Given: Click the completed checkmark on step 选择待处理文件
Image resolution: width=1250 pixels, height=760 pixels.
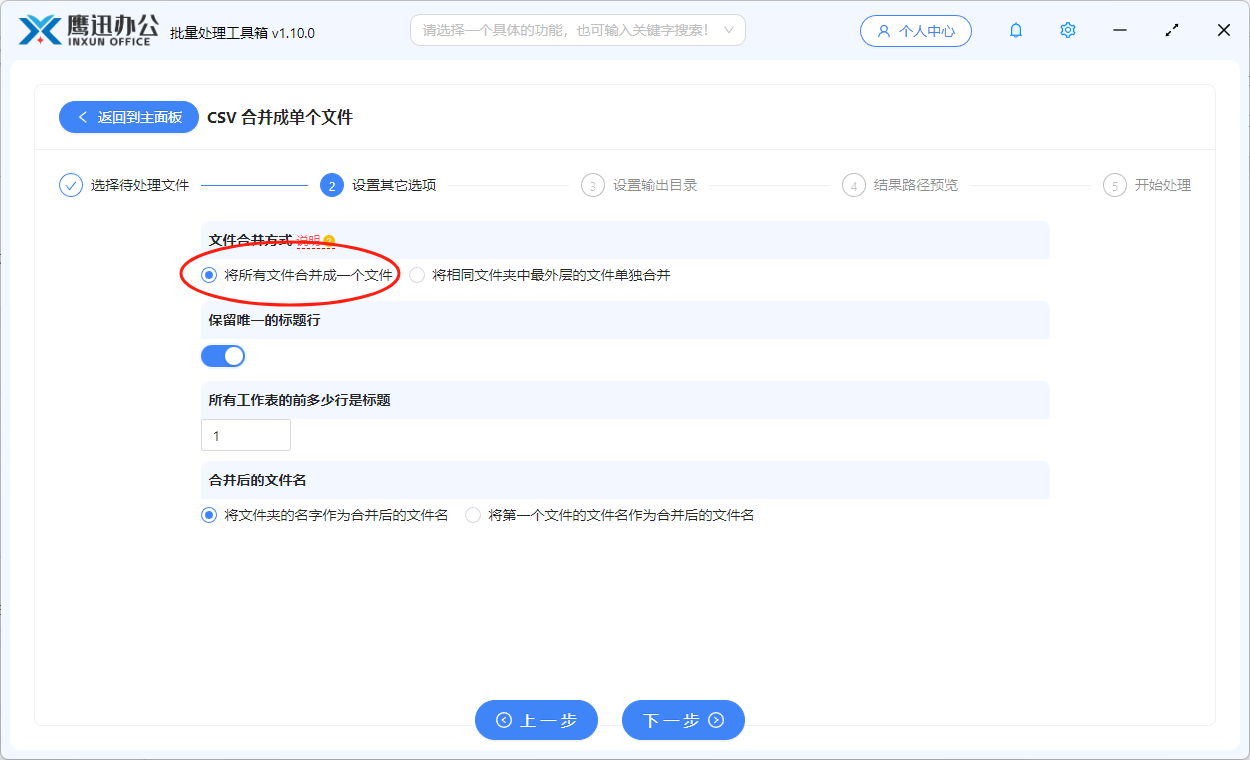Looking at the screenshot, I should pos(70,185).
